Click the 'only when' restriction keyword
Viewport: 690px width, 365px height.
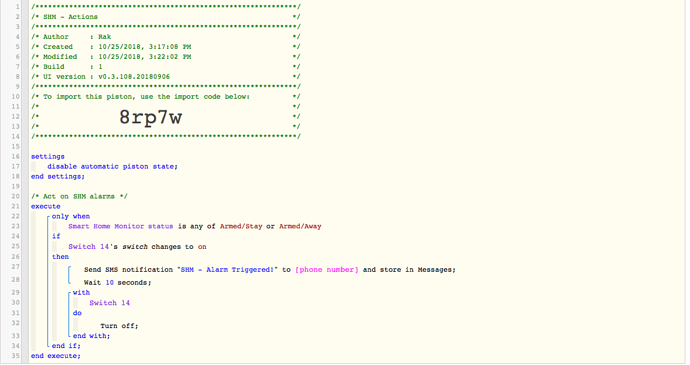tap(71, 217)
